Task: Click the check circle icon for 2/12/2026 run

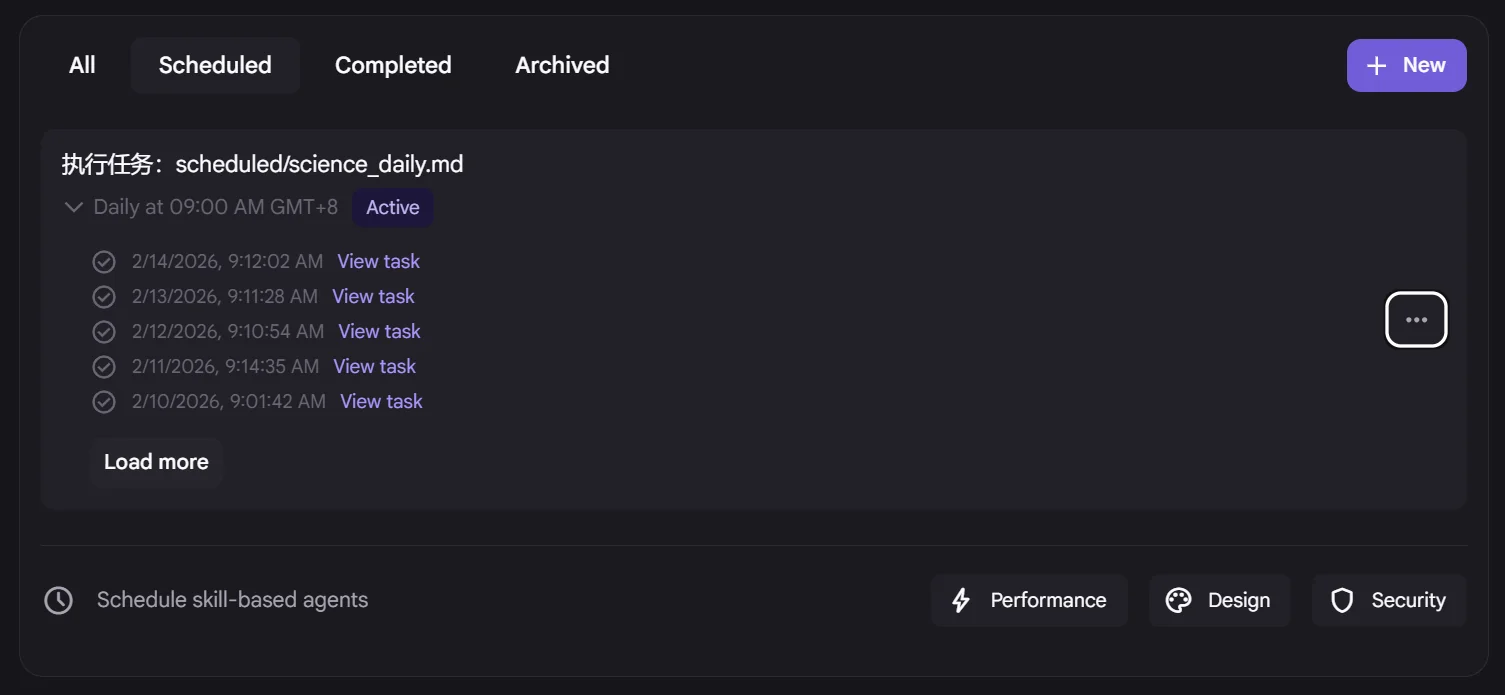Action: (x=104, y=332)
